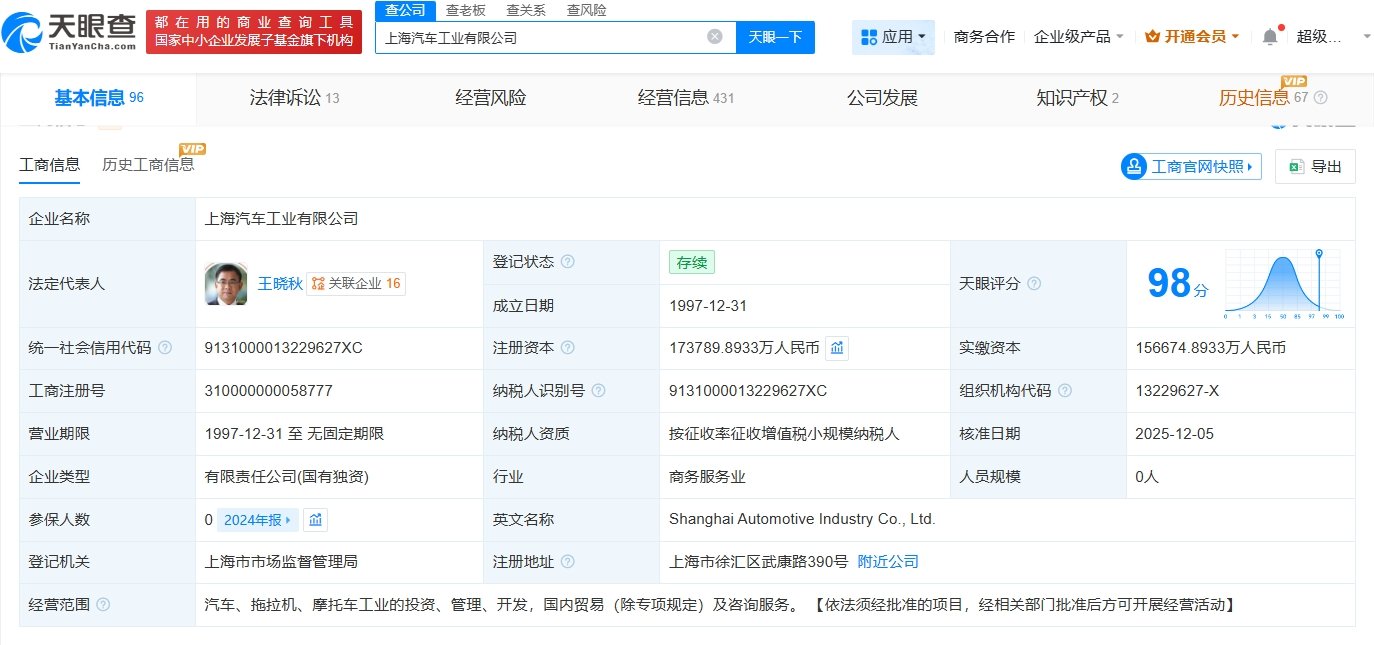Open the 应用 dropdown menu
This screenshot has width=1374, height=645.
point(893,37)
